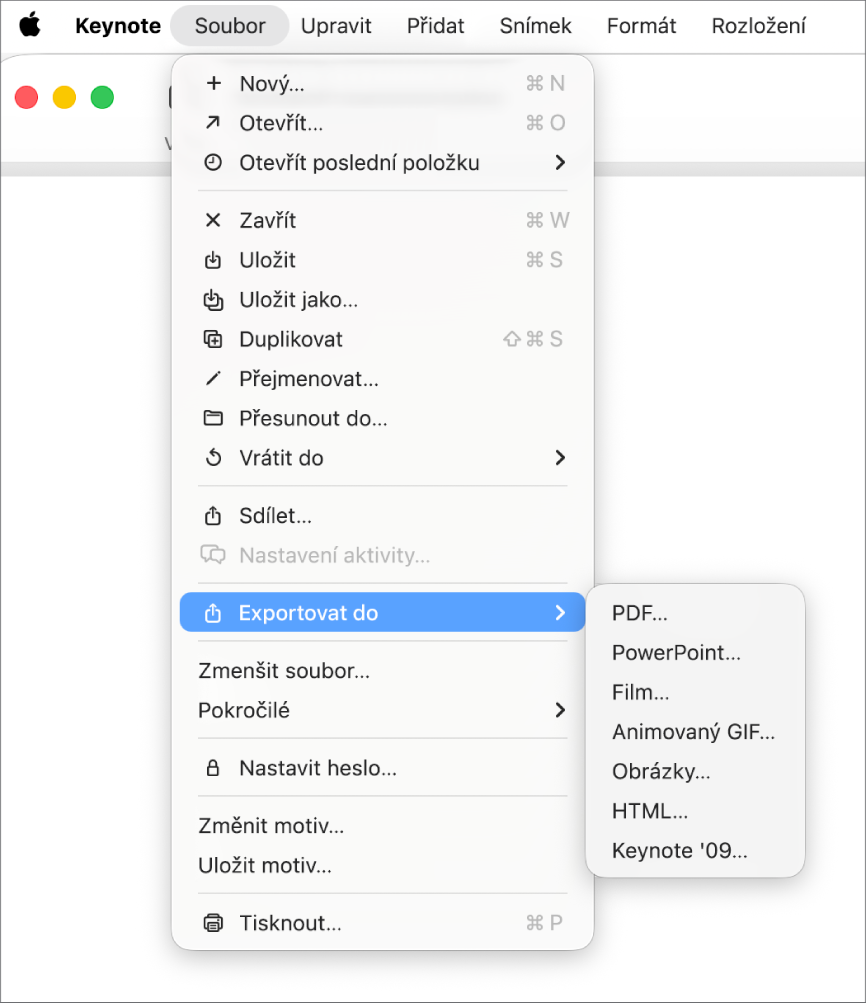Open the Formát menu

pyautogui.click(x=641, y=26)
